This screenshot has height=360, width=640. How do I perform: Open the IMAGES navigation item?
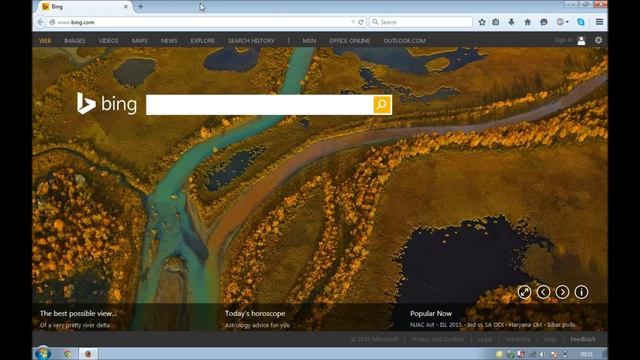pos(75,41)
